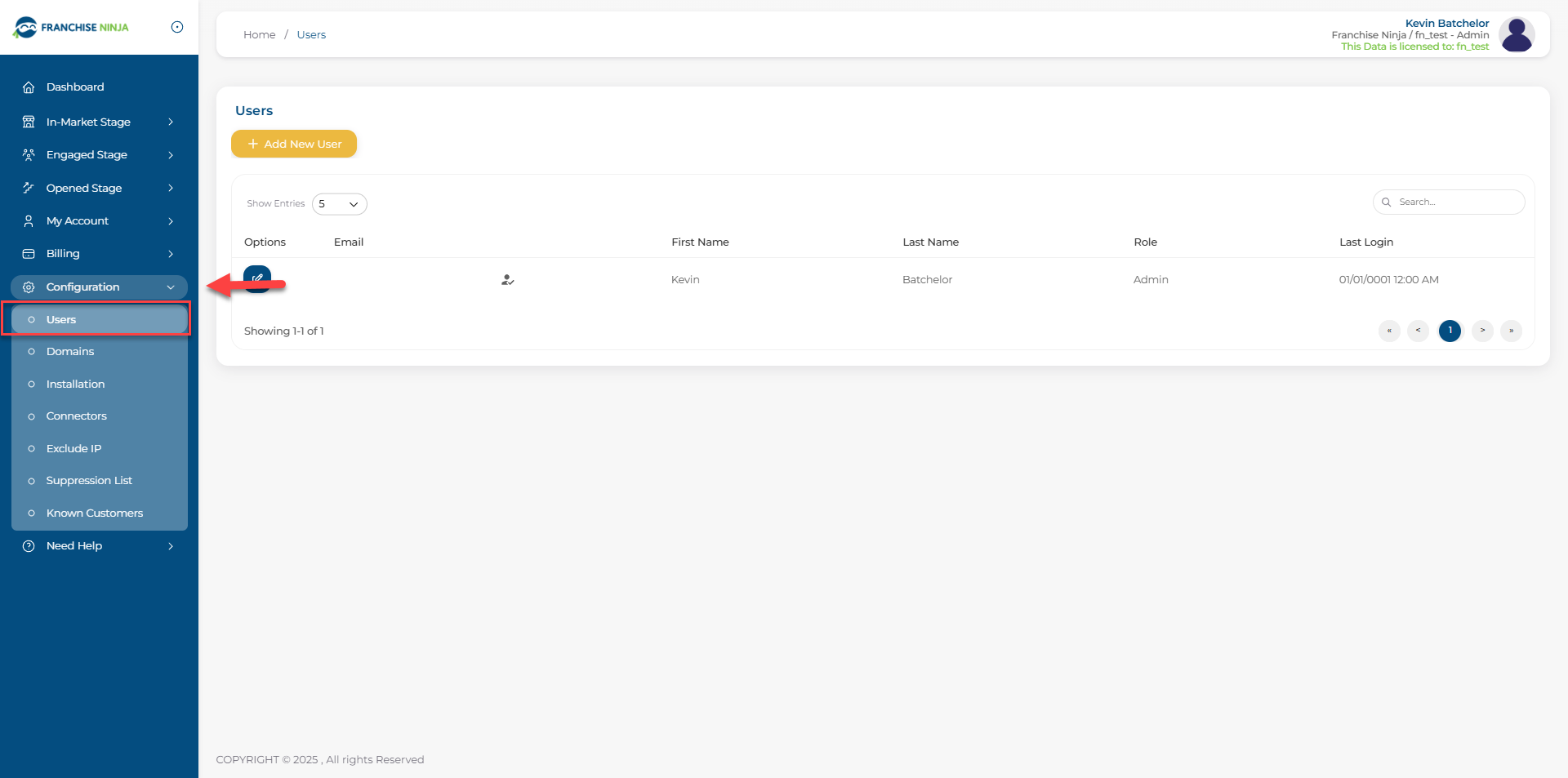The height and width of the screenshot is (778, 1568).
Task: Click the 'This Data is licensed to: fn_test' text
Action: (x=1414, y=47)
